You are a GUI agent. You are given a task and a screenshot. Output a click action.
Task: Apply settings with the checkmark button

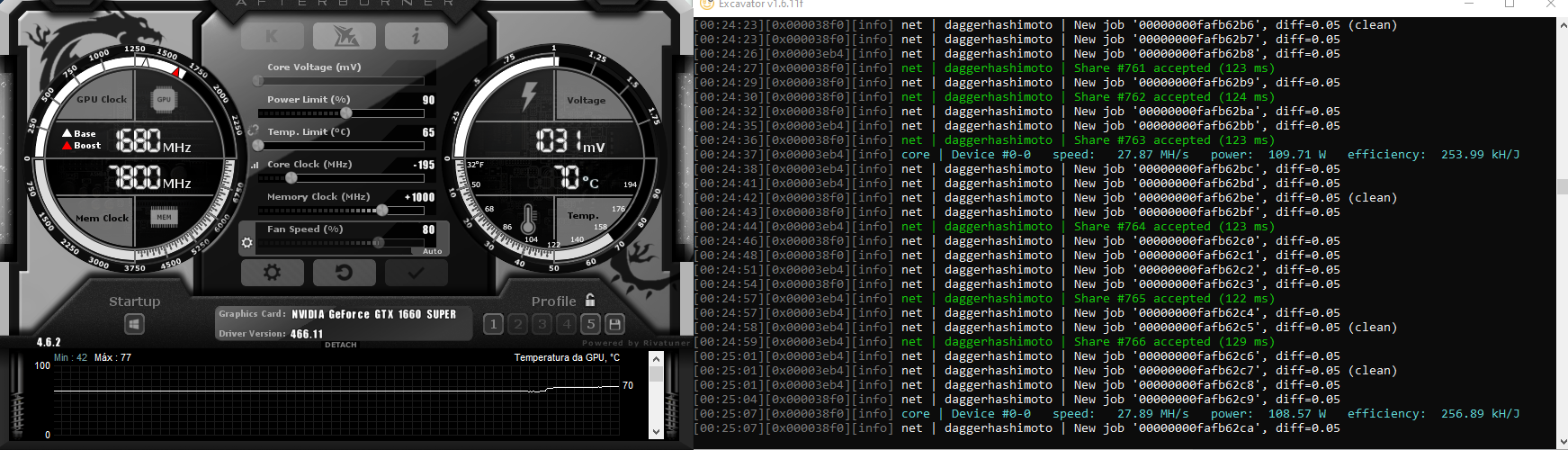[x=416, y=272]
